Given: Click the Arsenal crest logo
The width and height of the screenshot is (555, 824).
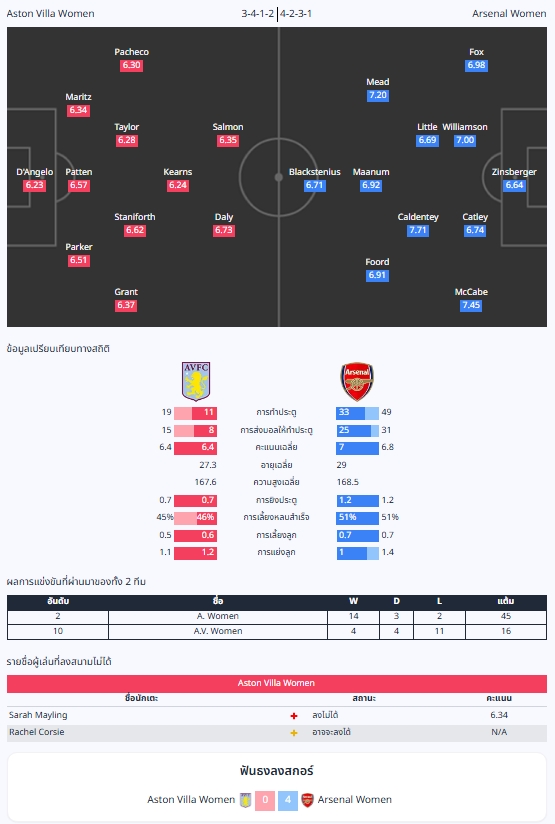Looking at the screenshot, I should click(357, 382).
